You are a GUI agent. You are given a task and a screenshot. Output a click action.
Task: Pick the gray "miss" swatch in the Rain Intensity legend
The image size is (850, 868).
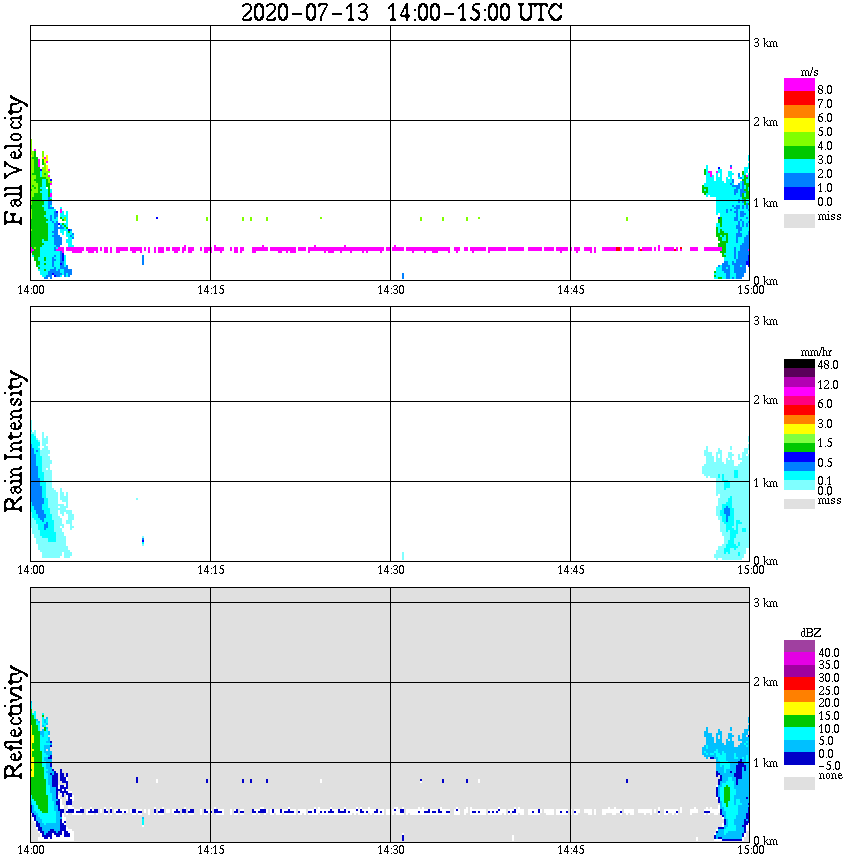point(799,503)
